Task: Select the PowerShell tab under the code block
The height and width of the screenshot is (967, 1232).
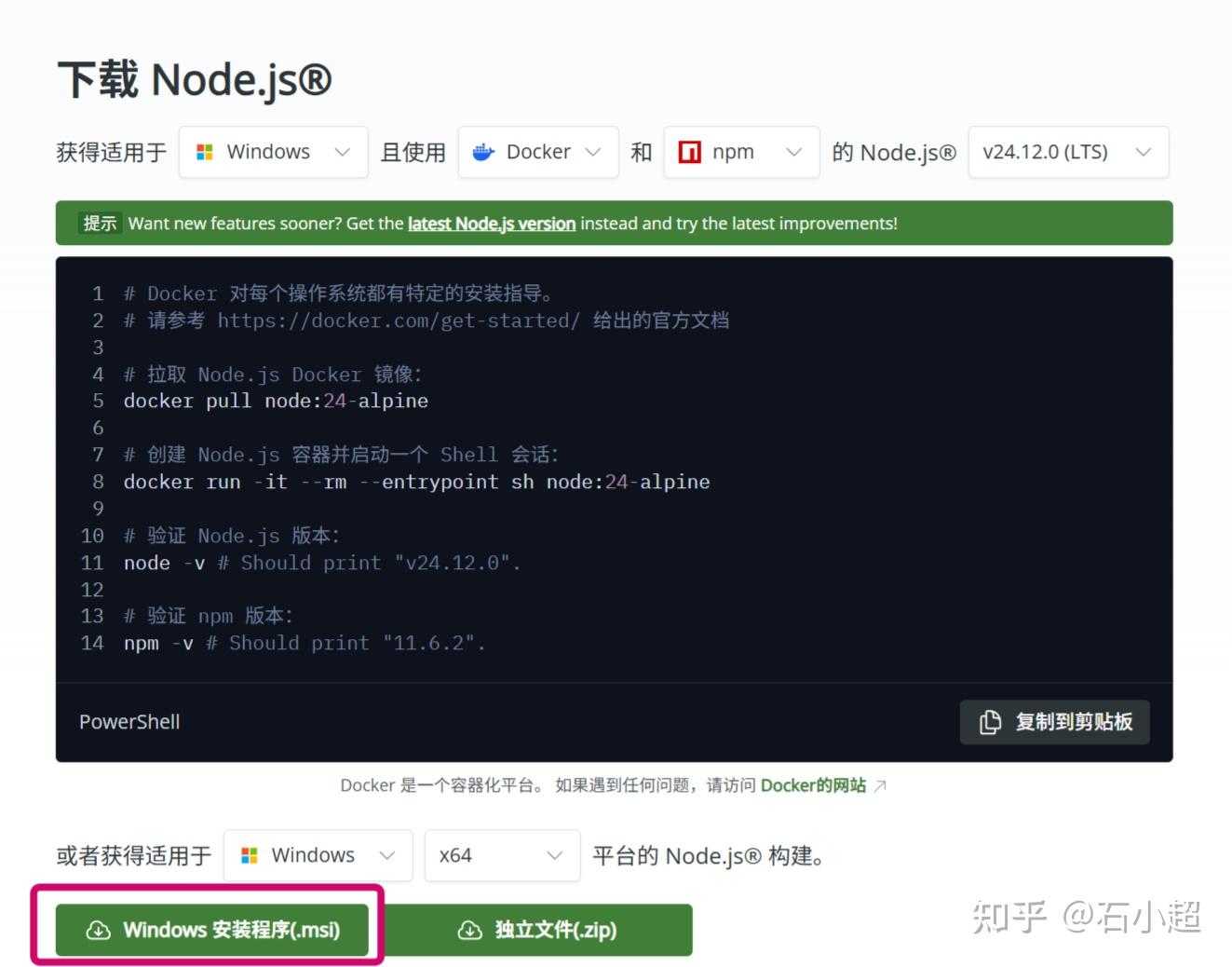Action: pos(129,721)
